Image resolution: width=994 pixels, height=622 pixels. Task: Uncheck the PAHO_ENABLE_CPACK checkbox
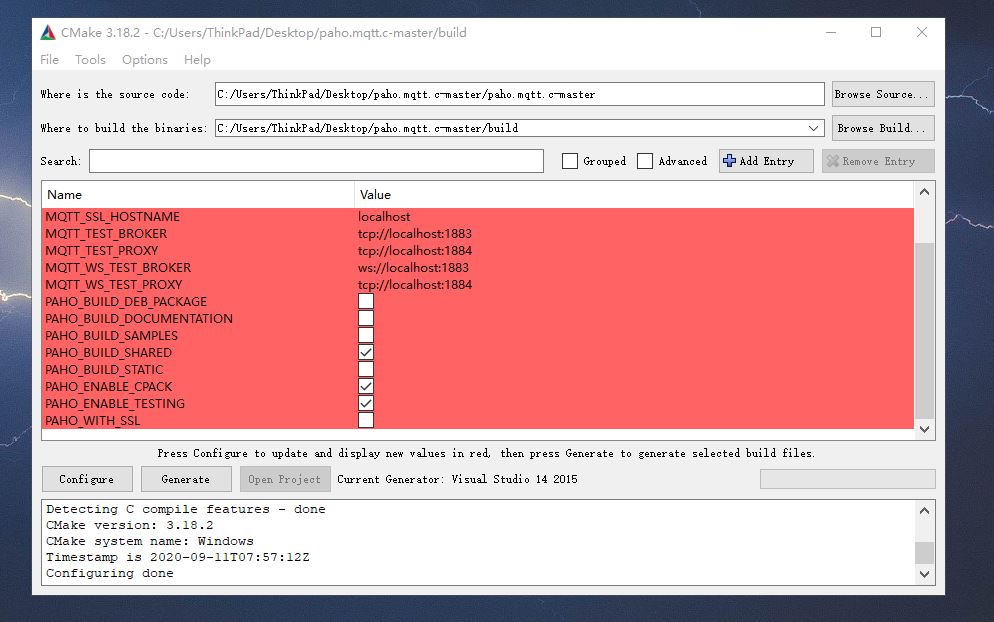click(x=366, y=386)
